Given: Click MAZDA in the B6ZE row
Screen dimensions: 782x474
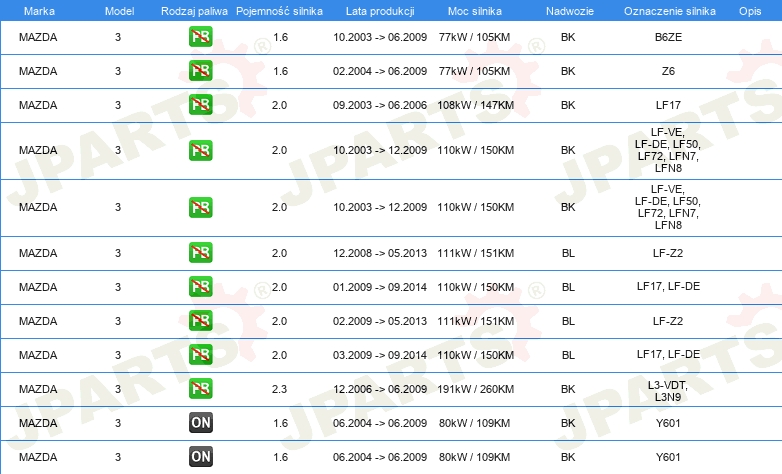Looking at the screenshot, I should click(x=38, y=37).
